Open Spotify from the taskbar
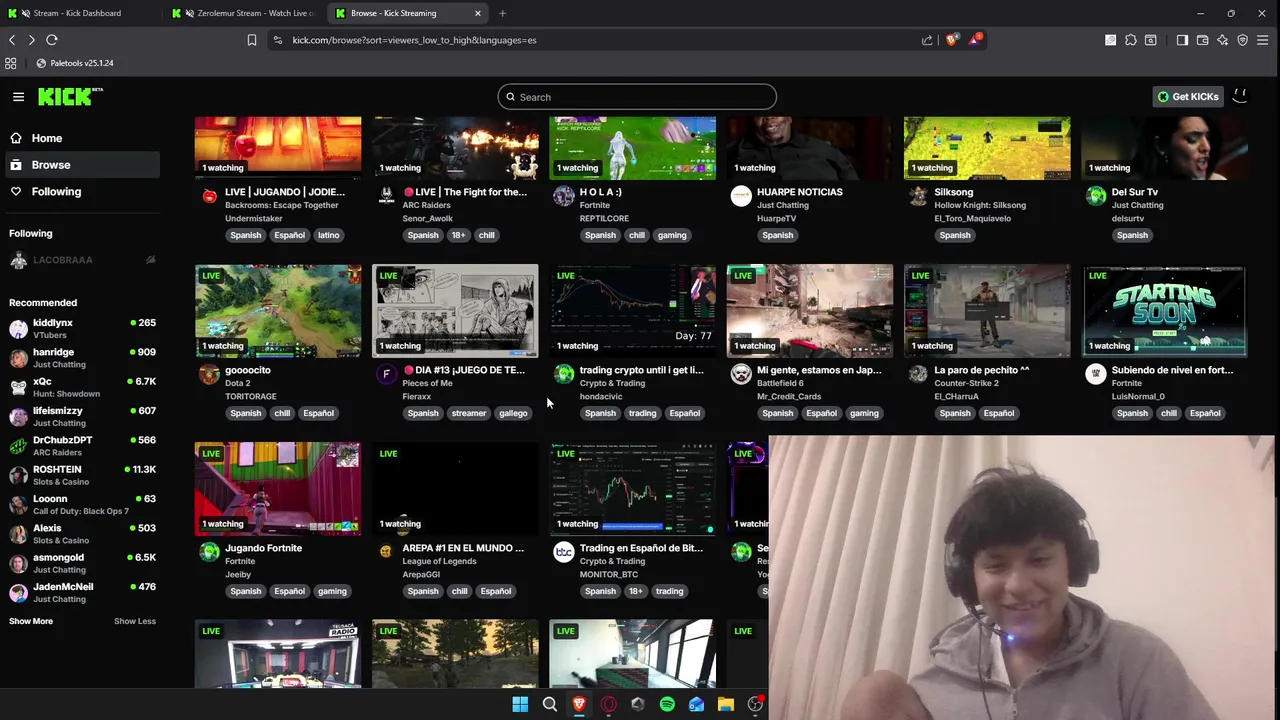This screenshot has width=1280, height=720. [667, 705]
